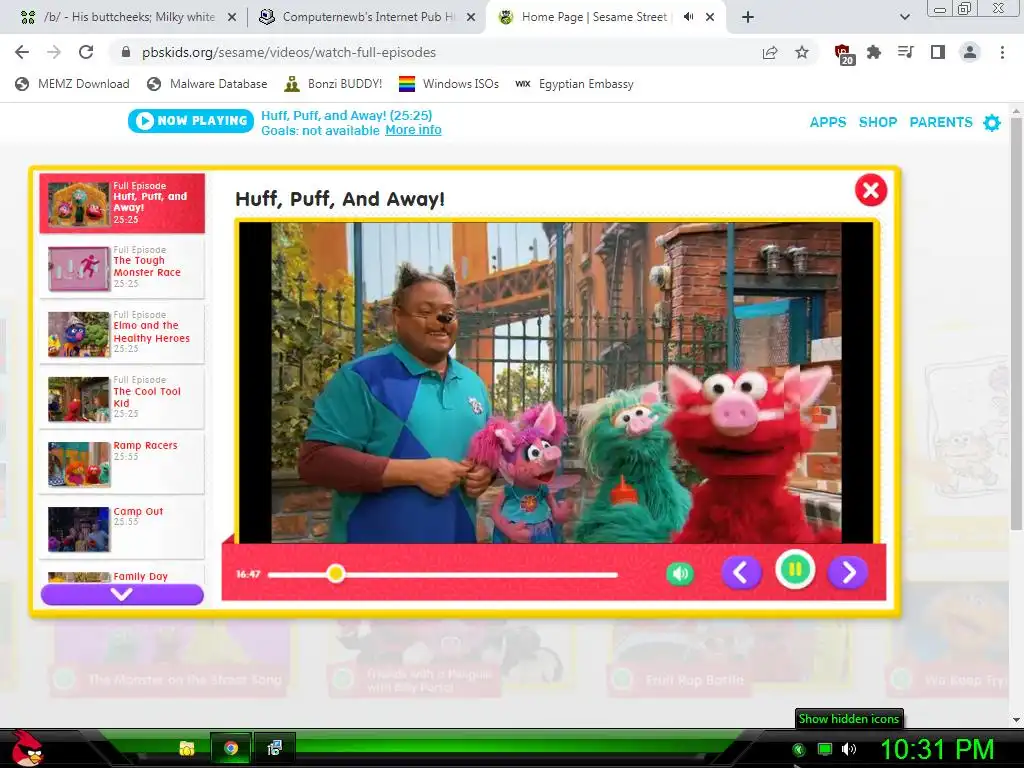Close the video player with the red X

[871, 190]
